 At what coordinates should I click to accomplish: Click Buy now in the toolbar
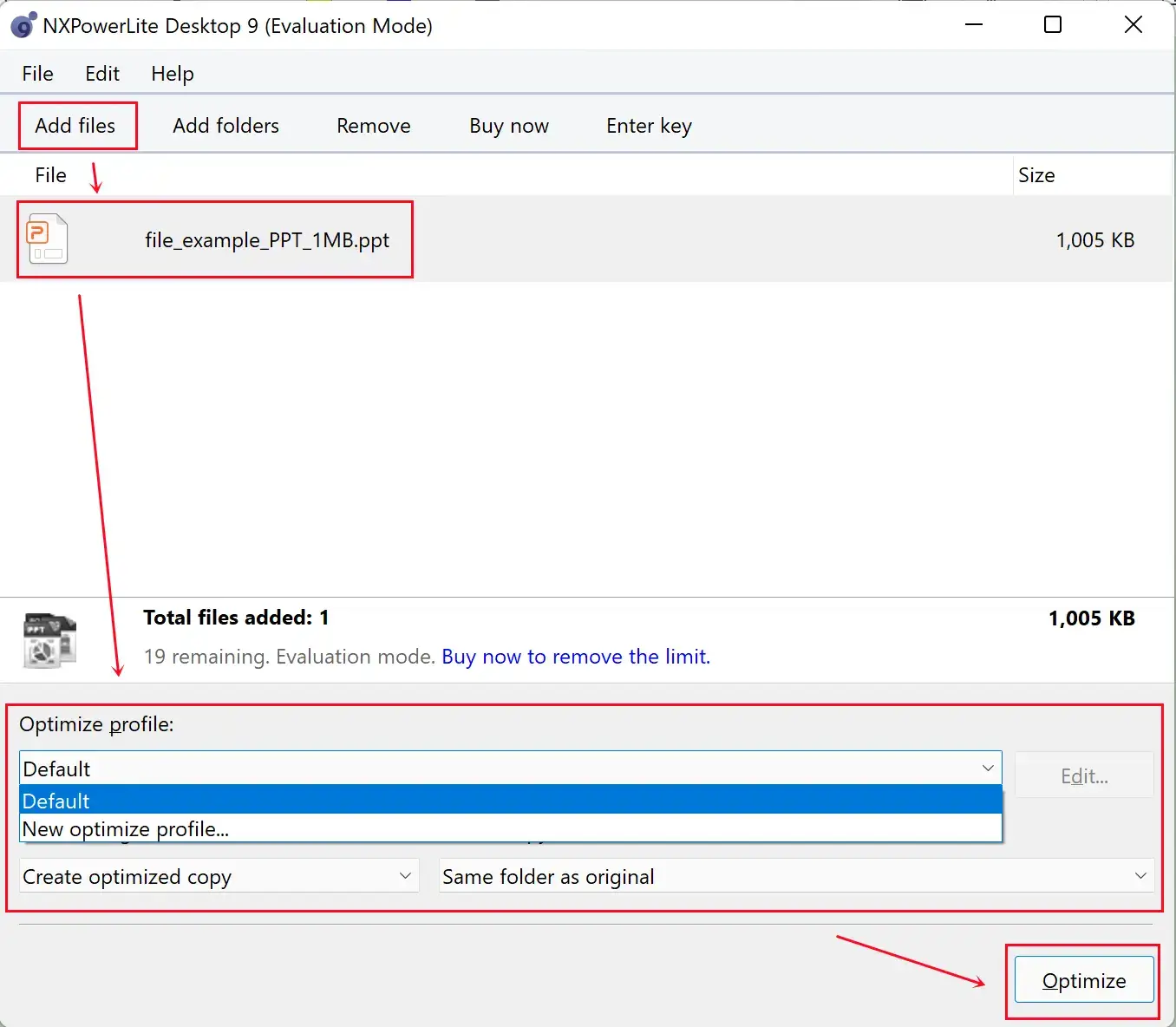(509, 126)
